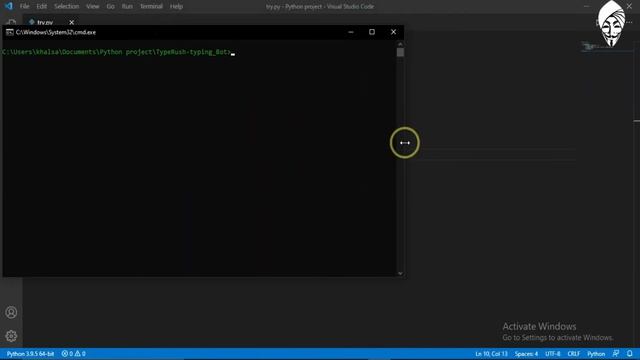Open the Manage gear icon

click(11, 336)
